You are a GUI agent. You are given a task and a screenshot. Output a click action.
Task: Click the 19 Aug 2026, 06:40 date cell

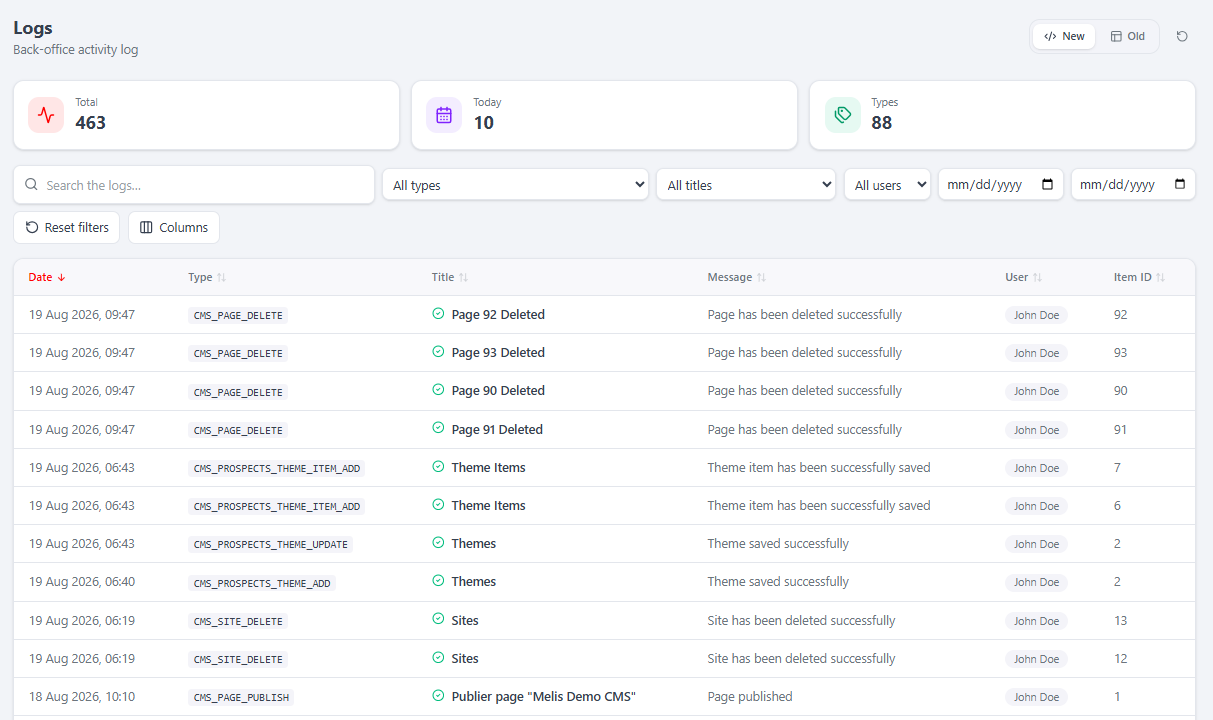(x=82, y=581)
